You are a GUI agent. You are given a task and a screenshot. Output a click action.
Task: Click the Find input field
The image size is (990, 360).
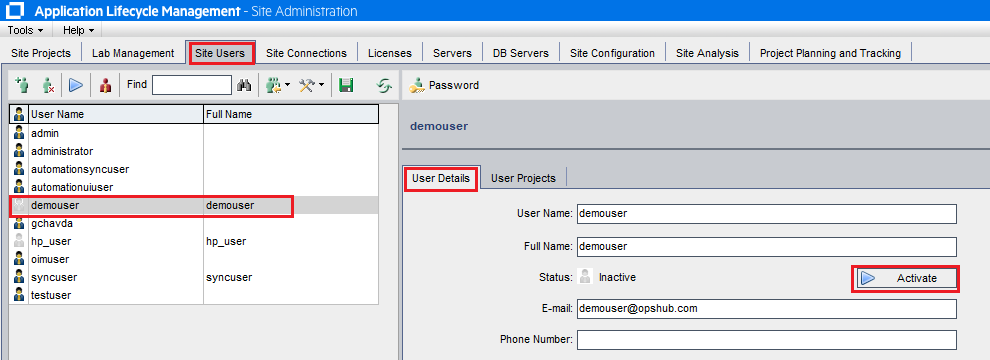pos(192,85)
